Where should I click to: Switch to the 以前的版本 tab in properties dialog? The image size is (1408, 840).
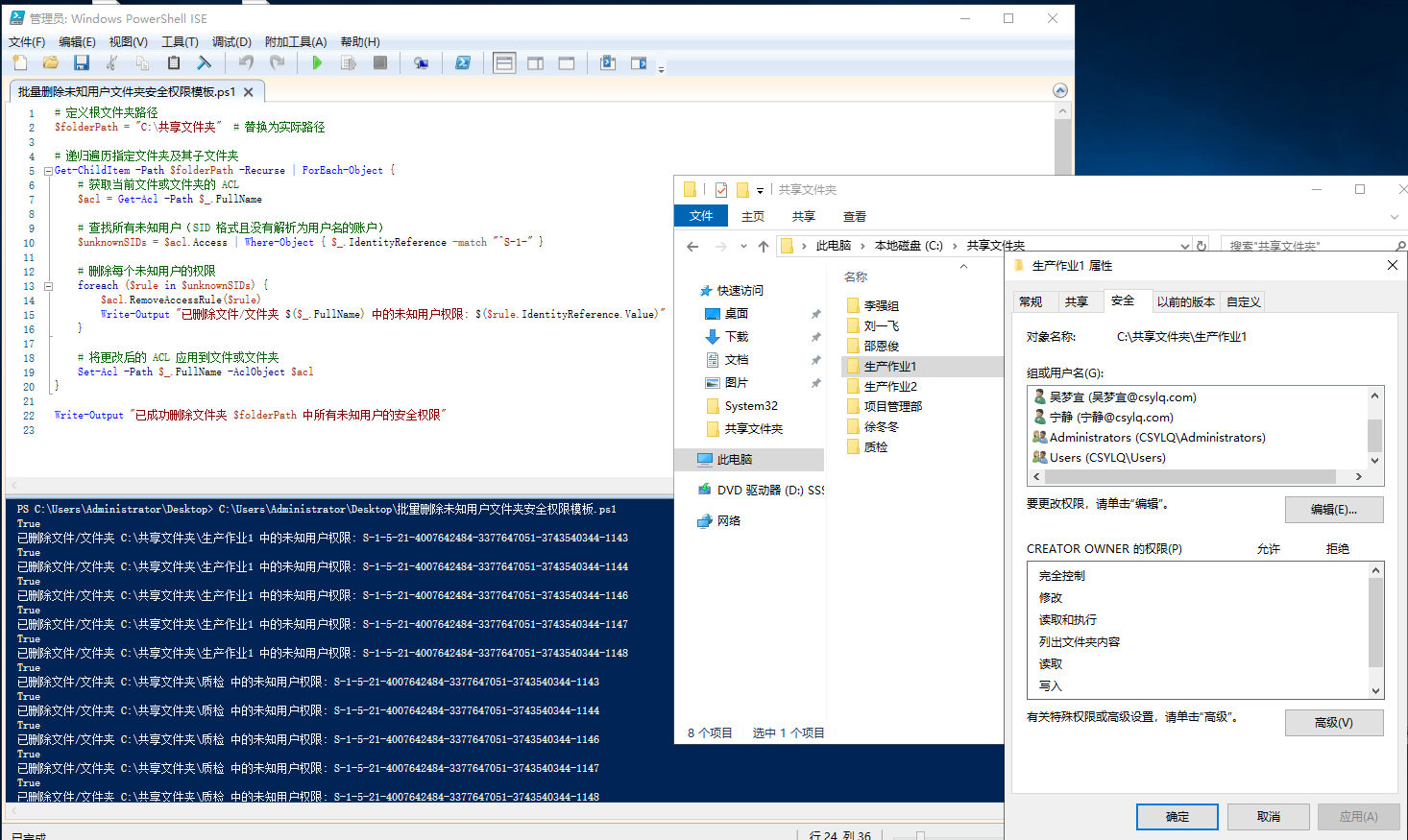[x=1185, y=301]
